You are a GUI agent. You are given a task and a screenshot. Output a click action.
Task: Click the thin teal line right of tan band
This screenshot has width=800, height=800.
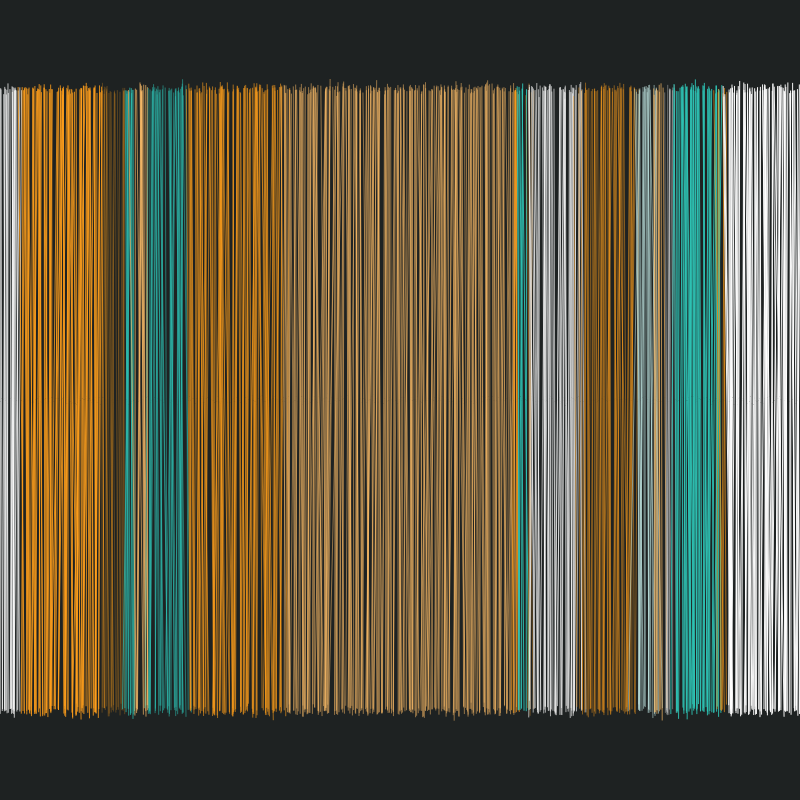[522, 400]
